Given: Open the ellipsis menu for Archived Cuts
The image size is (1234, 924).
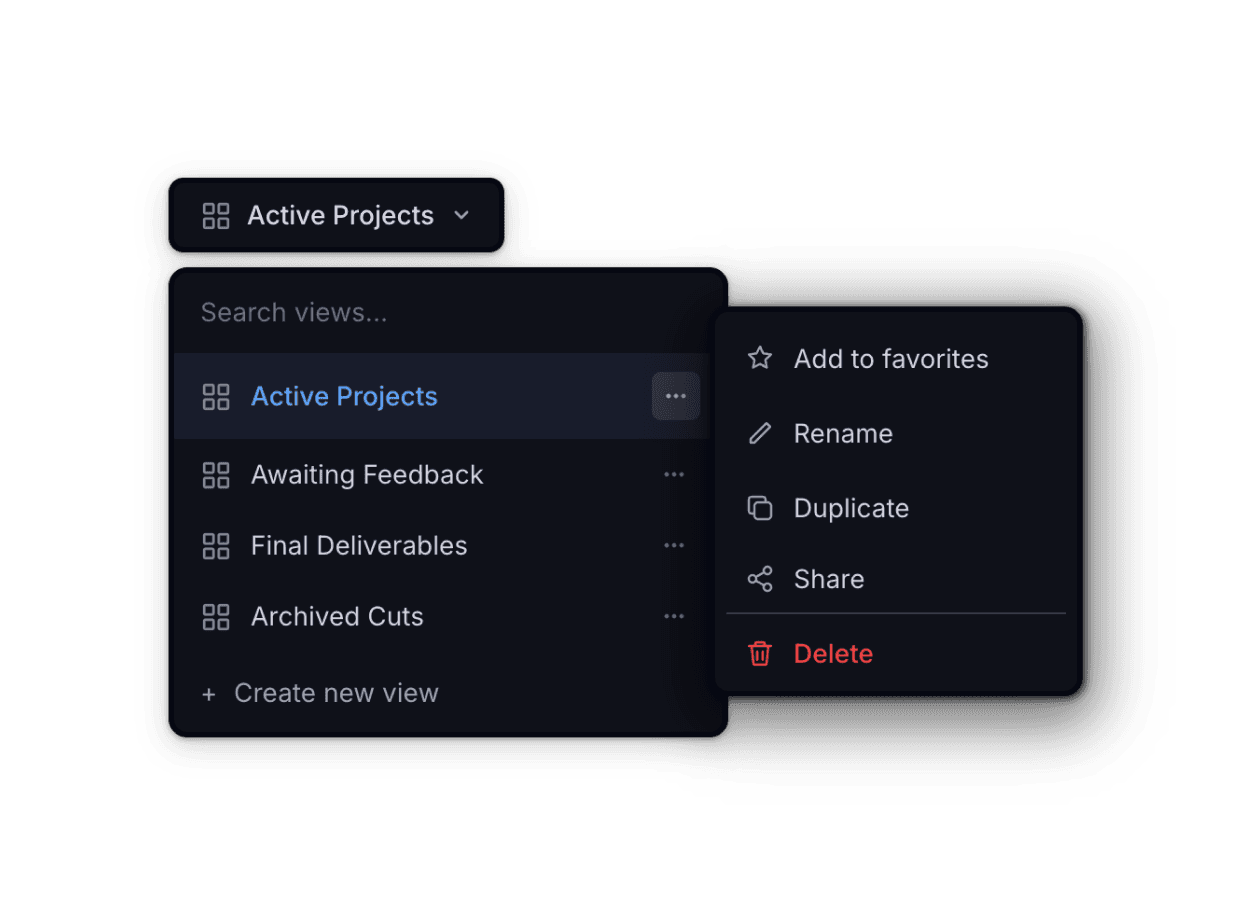Looking at the screenshot, I should [x=674, y=616].
